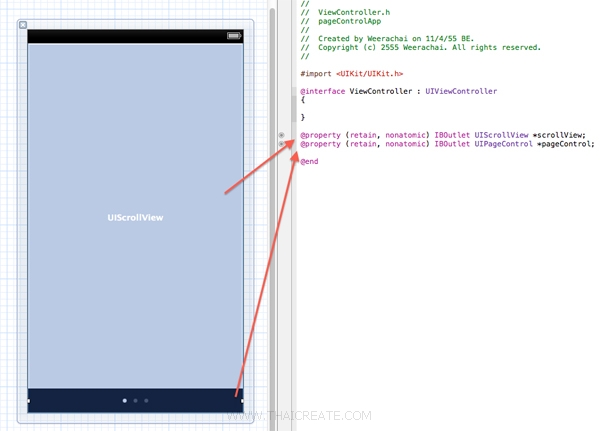This screenshot has width=600, height=431.
Task: Click 'UIViewController' superclass name
Action: 461,91
